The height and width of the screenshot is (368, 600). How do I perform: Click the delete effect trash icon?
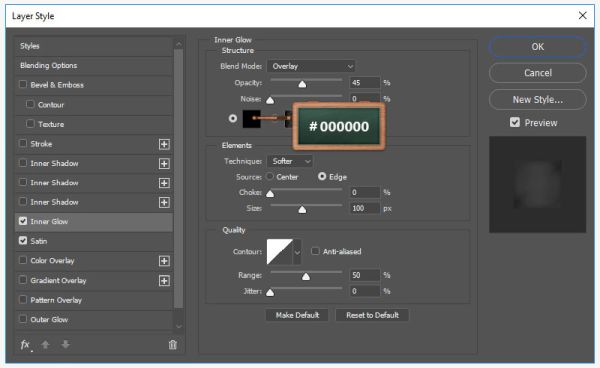pyautogui.click(x=173, y=345)
